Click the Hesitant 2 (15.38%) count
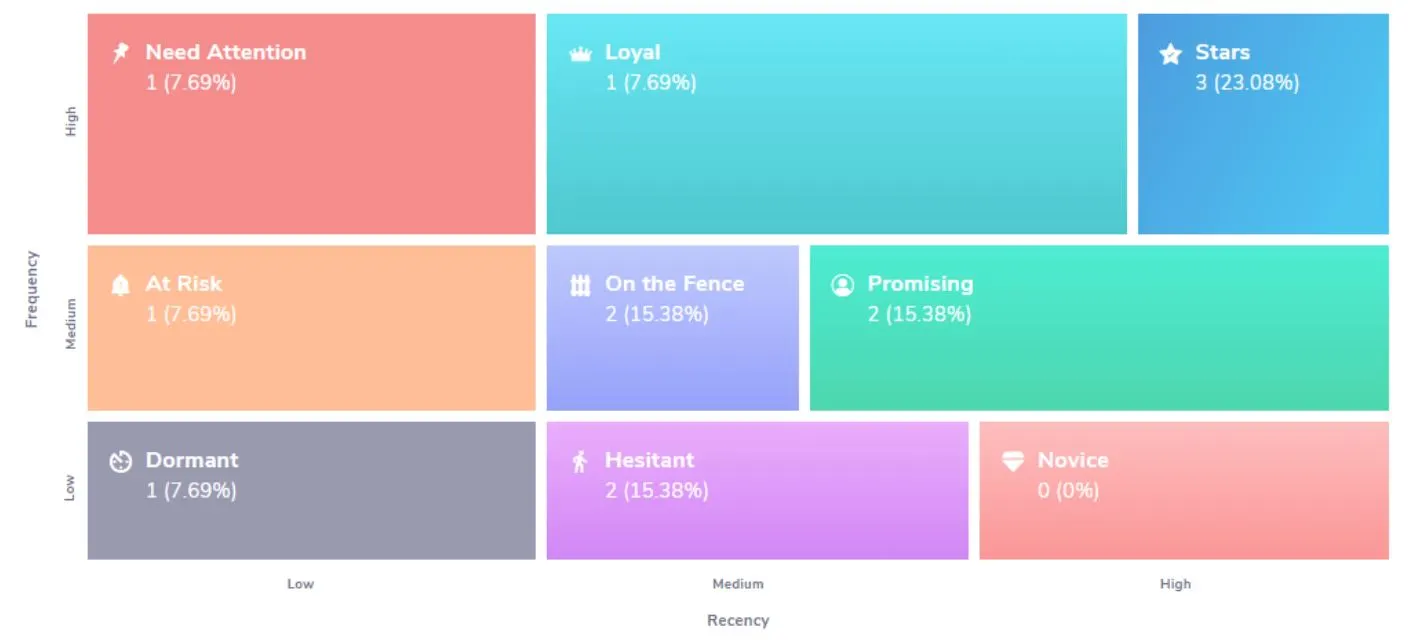1420x643 pixels. pos(656,491)
